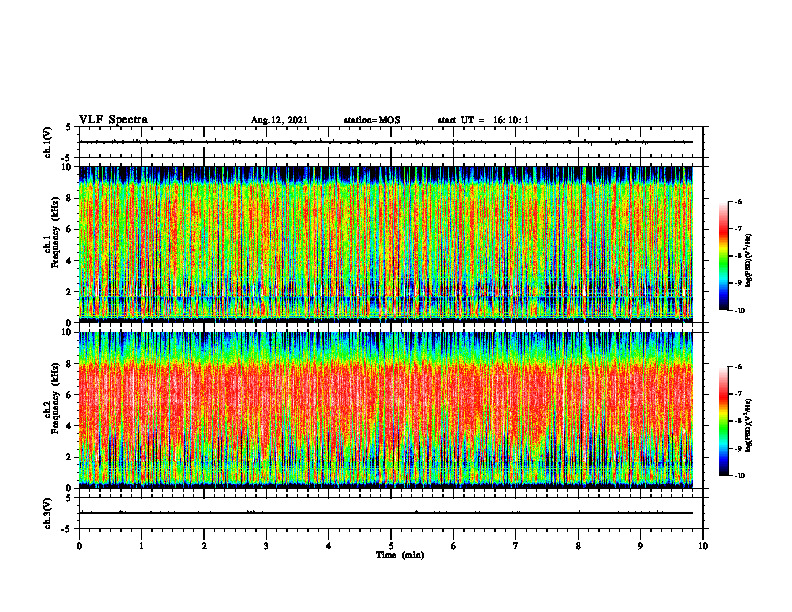Click time axis tick label "10"

pyautogui.click(x=703, y=546)
